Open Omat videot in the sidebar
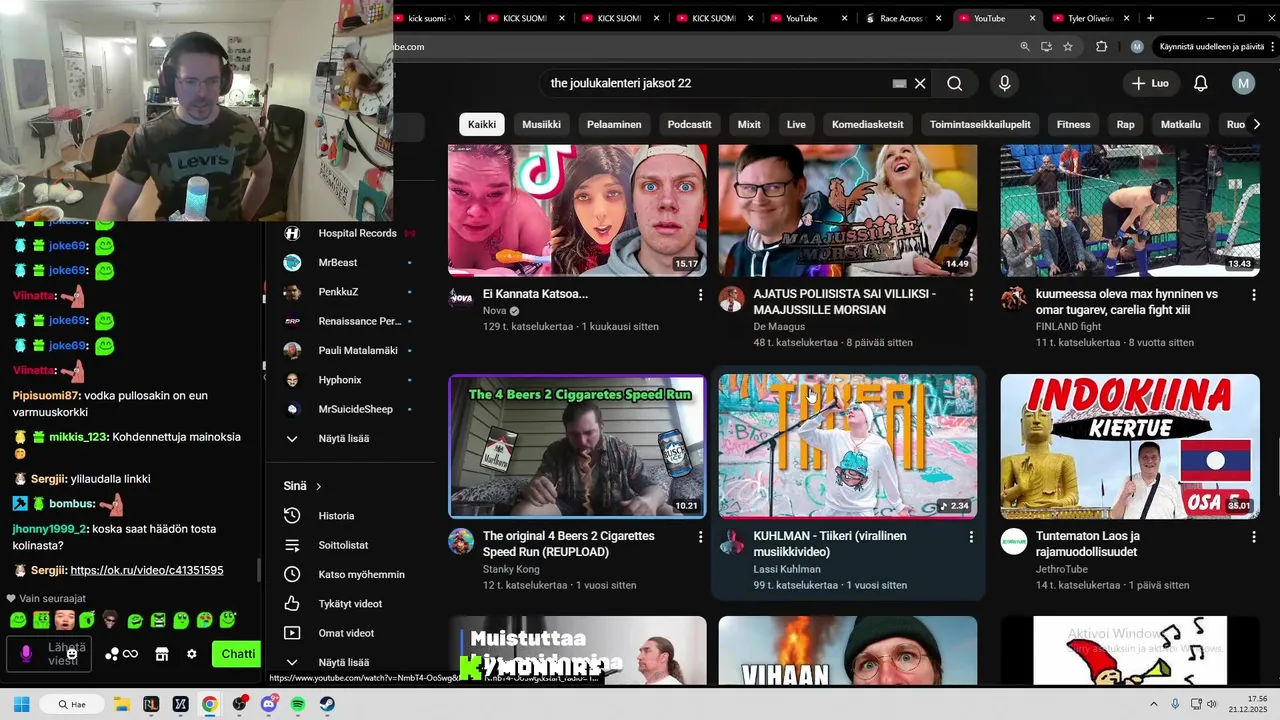1280x720 pixels. pyautogui.click(x=346, y=633)
